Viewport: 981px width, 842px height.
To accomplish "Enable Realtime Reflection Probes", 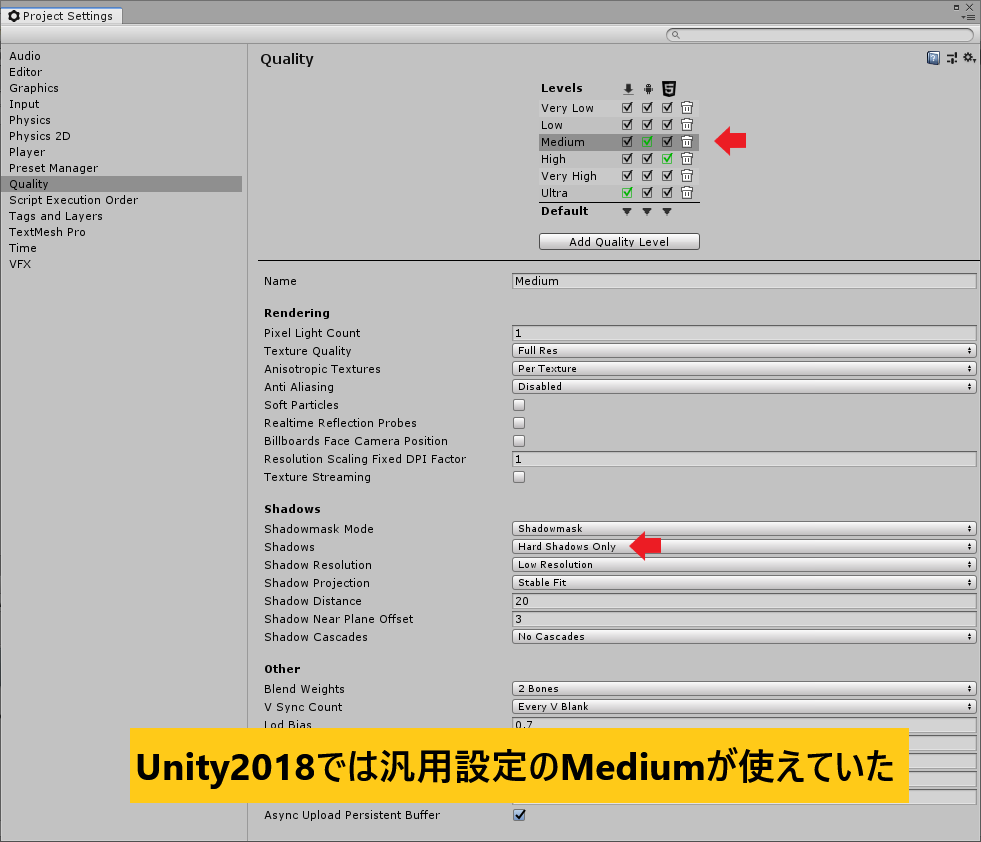I will click(x=519, y=423).
